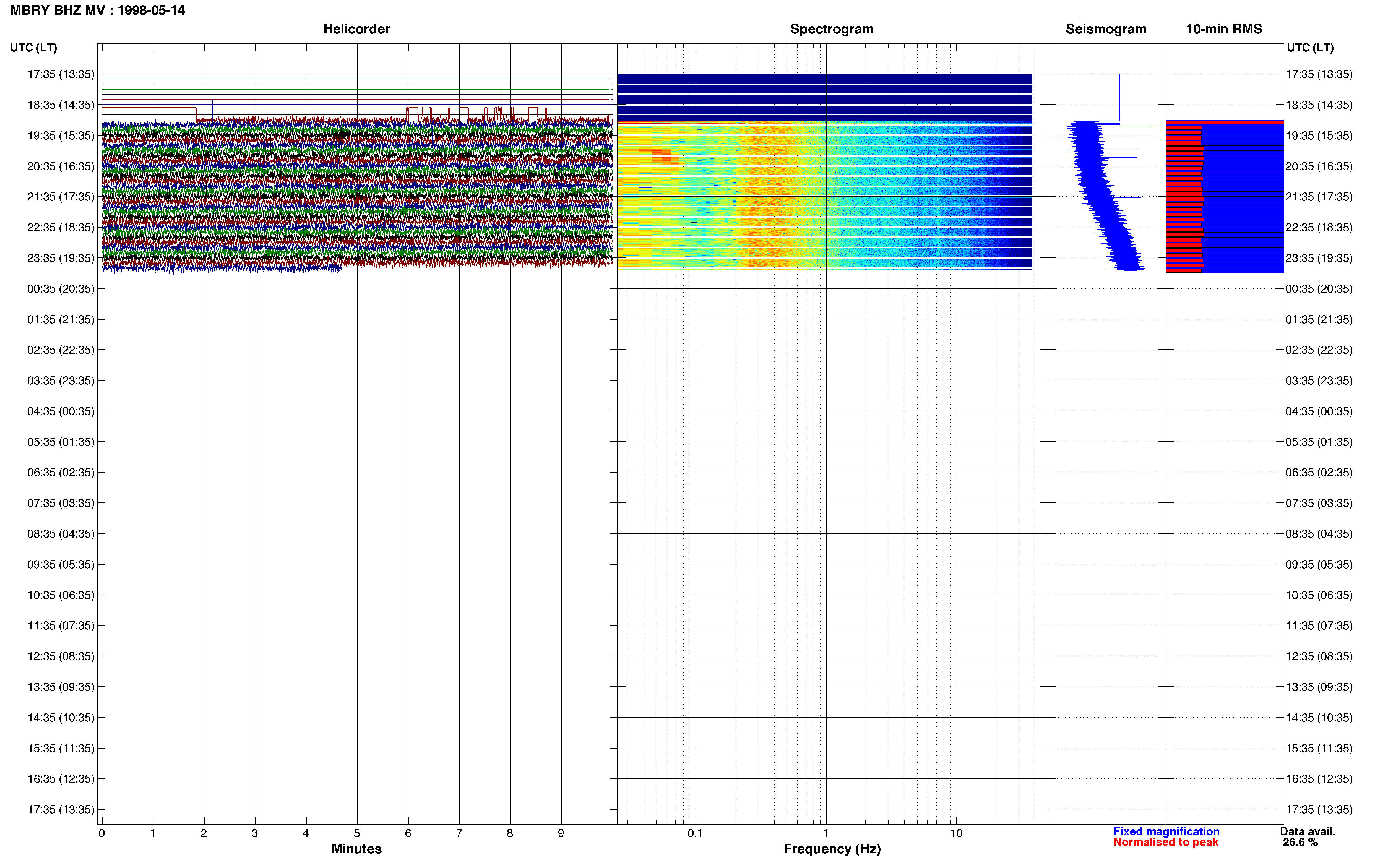This screenshot has height=868, width=1388.
Task: Click the left 'UTC (LT)' axis label
Action: click(34, 48)
